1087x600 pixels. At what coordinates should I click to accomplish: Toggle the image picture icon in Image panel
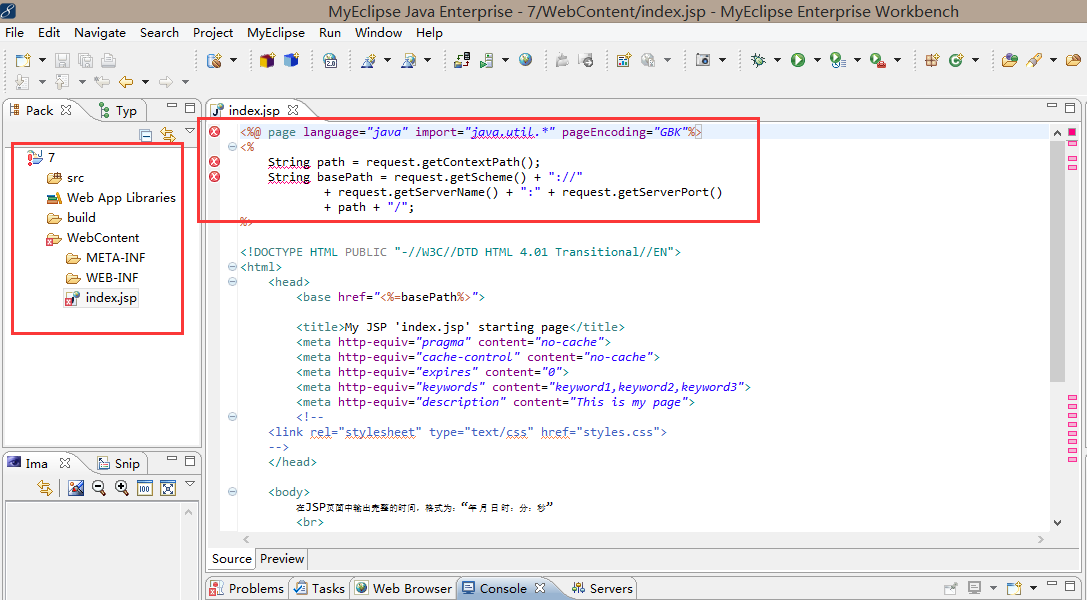click(76, 488)
